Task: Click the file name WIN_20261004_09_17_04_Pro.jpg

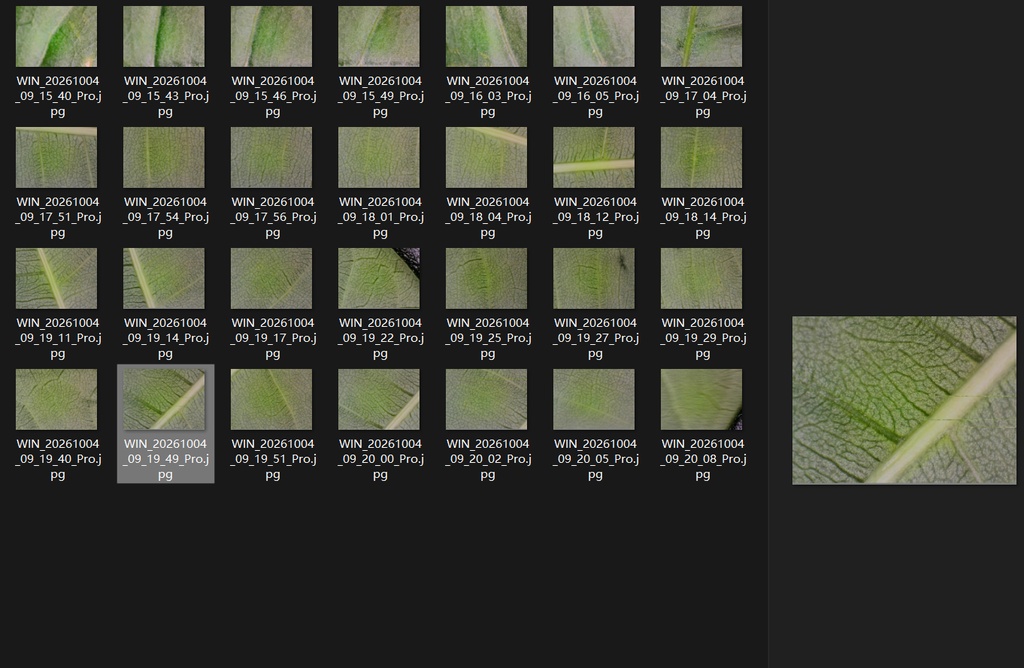Action: coord(703,96)
